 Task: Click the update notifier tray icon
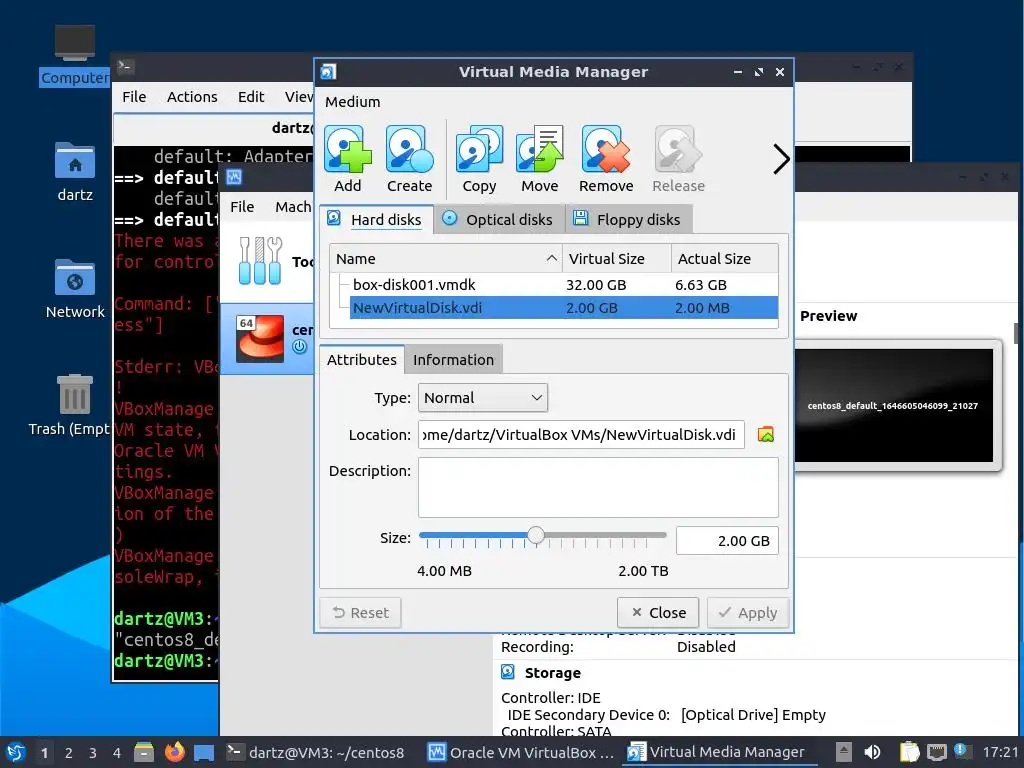pyautogui.click(x=960, y=750)
